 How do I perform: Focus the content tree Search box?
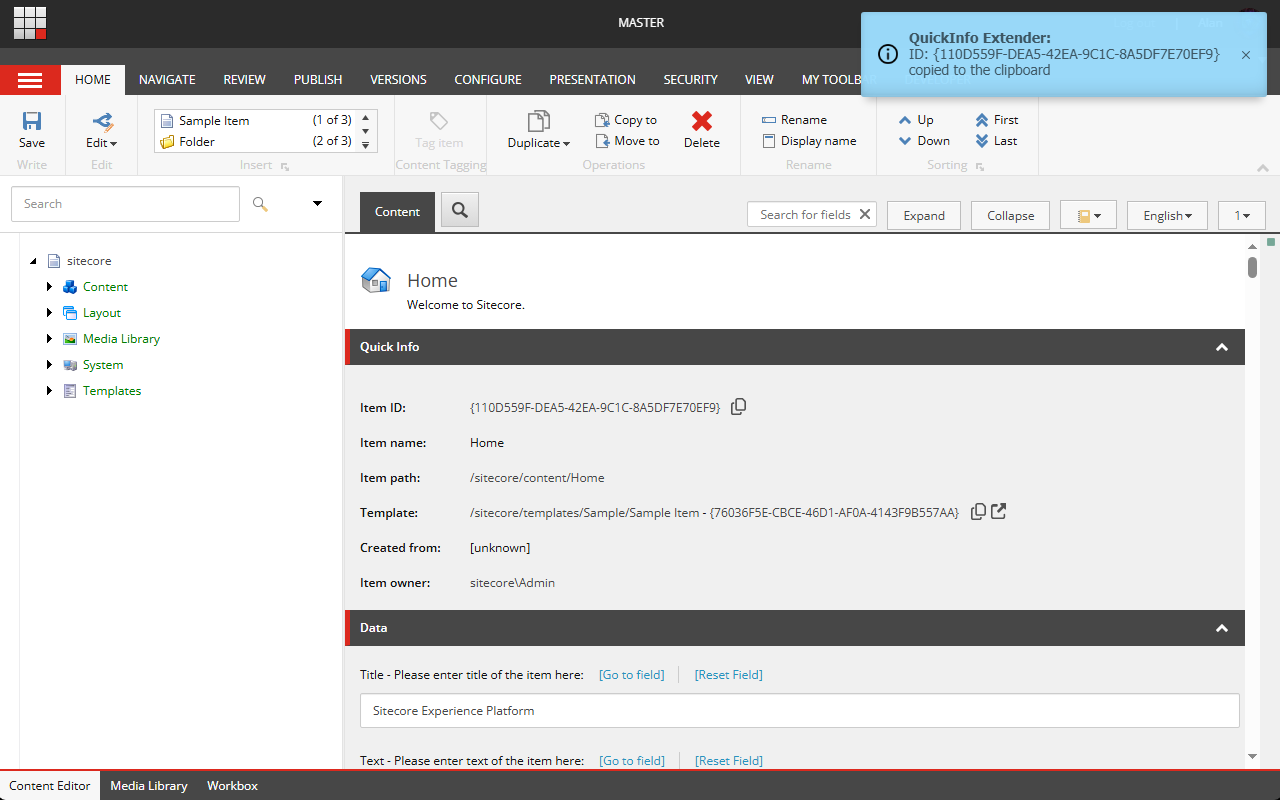(x=125, y=204)
